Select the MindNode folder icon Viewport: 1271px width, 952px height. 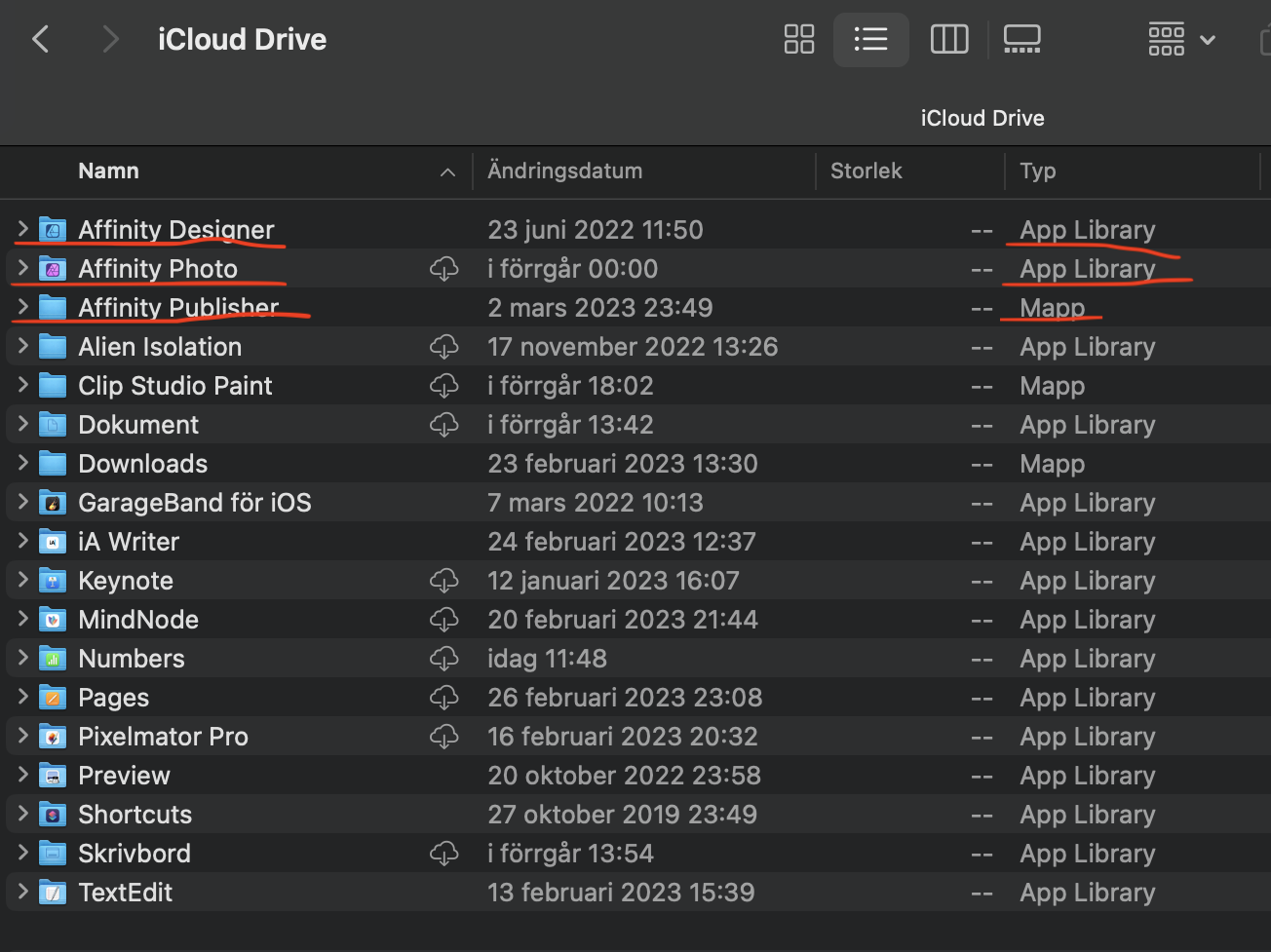[53, 620]
